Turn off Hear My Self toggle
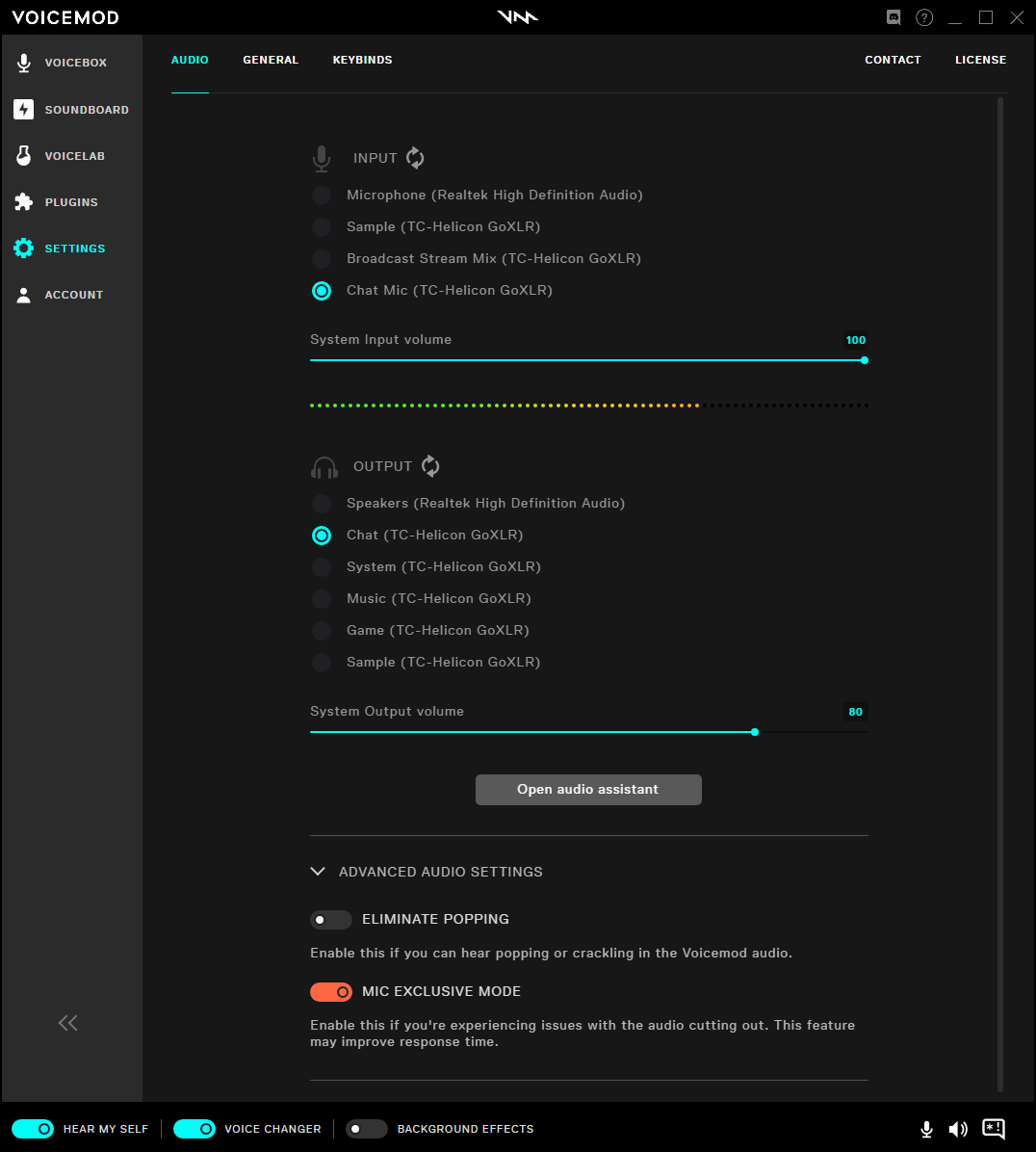The width and height of the screenshot is (1036, 1152). [33, 1129]
